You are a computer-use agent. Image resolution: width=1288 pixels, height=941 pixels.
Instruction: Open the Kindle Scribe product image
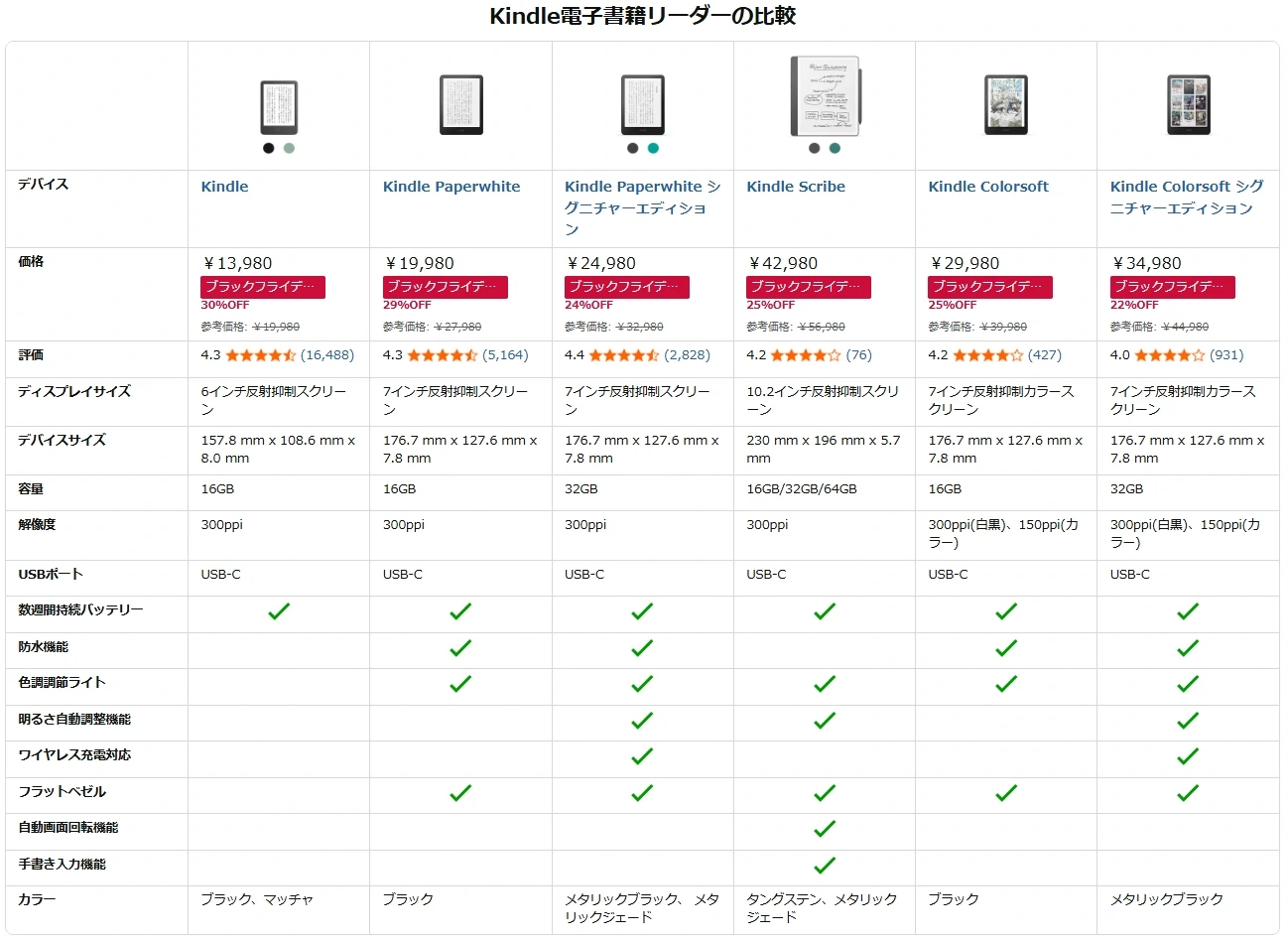[825, 96]
